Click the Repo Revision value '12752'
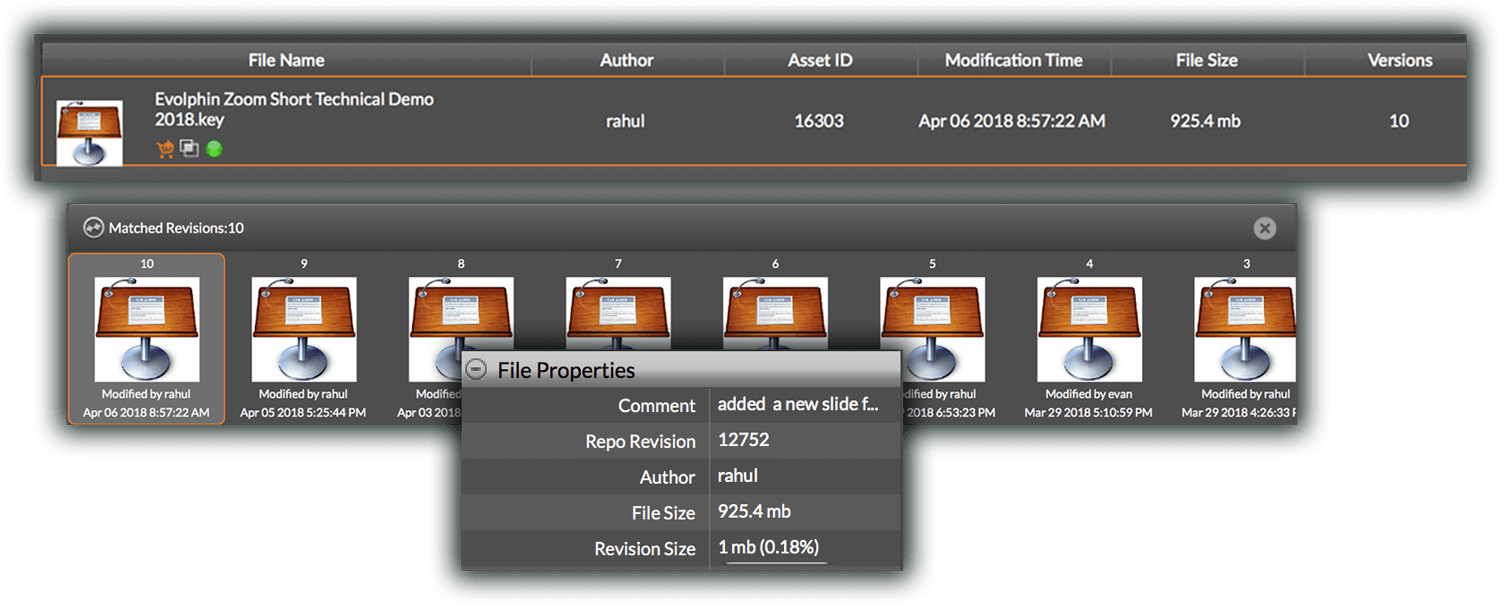Viewport: 1500px width, 604px height. (x=745, y=440)
